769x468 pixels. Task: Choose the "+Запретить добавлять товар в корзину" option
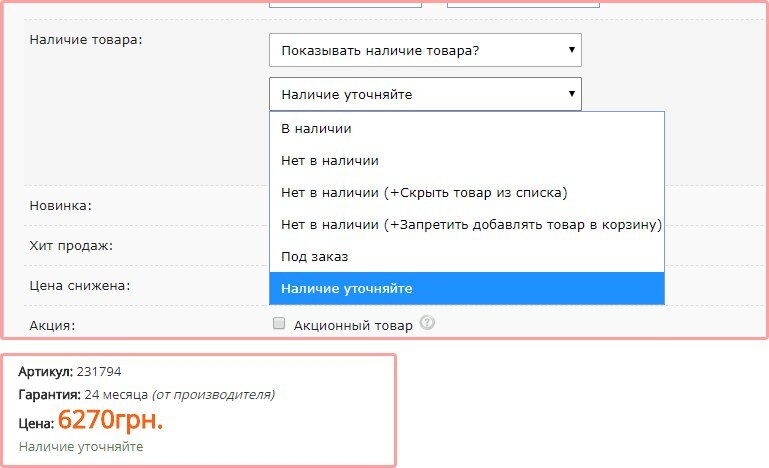pyautogui.click(x=471, y=224)
